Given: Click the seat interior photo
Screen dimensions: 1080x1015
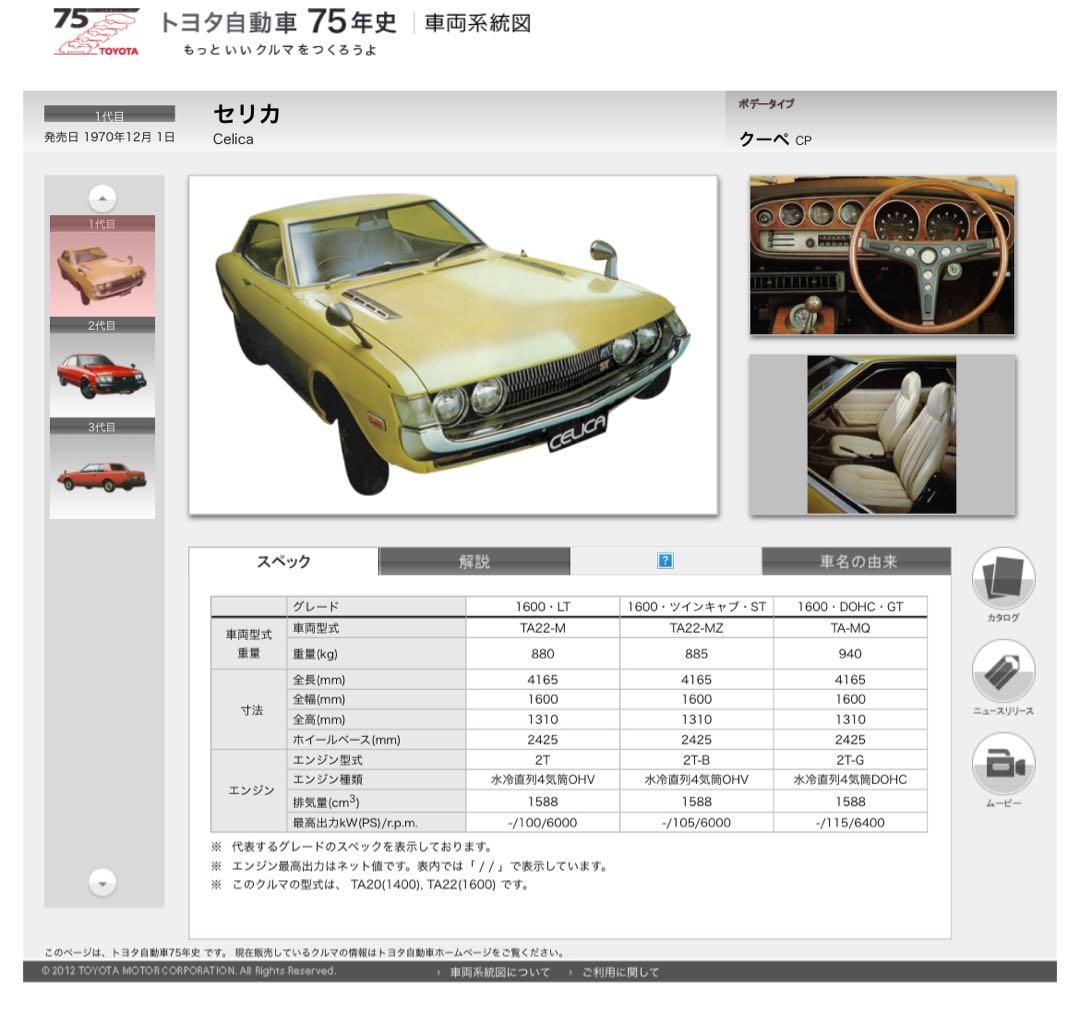Looking at the screenshot, I should (880, 435).
